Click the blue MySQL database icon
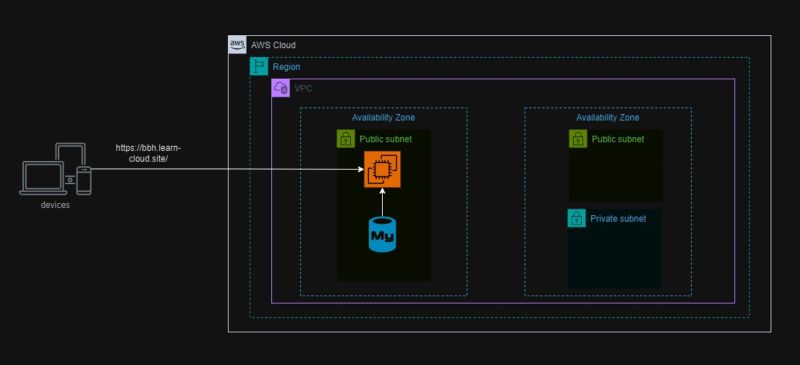 (x=382, y=234)
